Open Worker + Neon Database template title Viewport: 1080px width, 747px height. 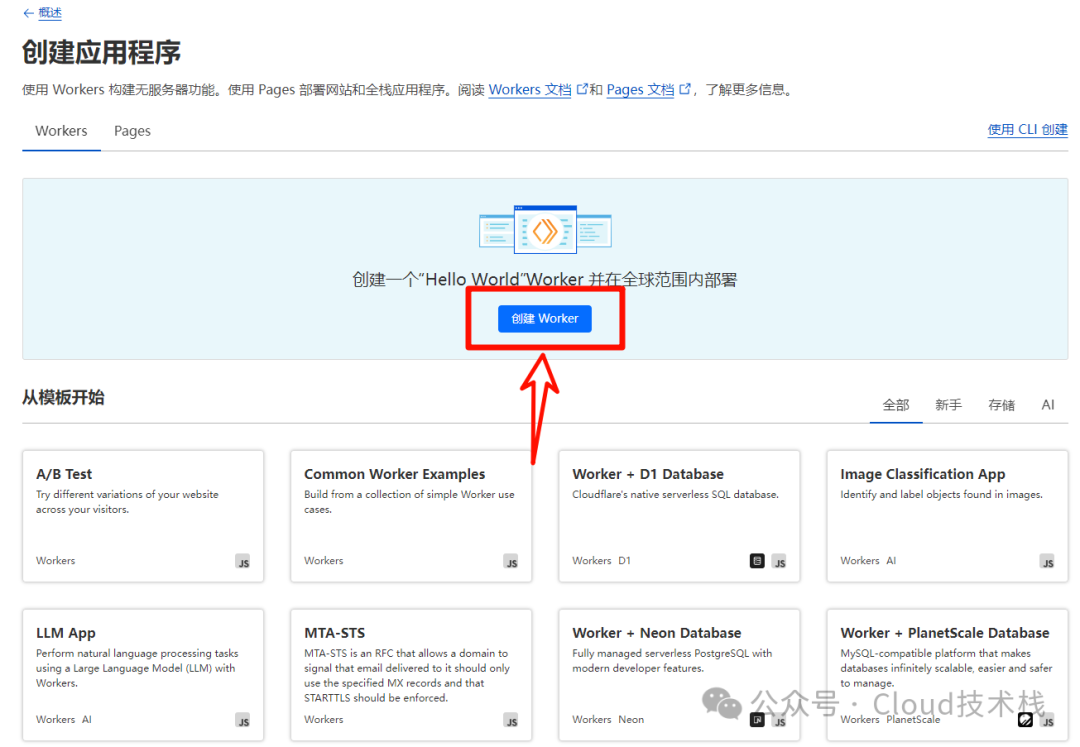click(656, 633)
